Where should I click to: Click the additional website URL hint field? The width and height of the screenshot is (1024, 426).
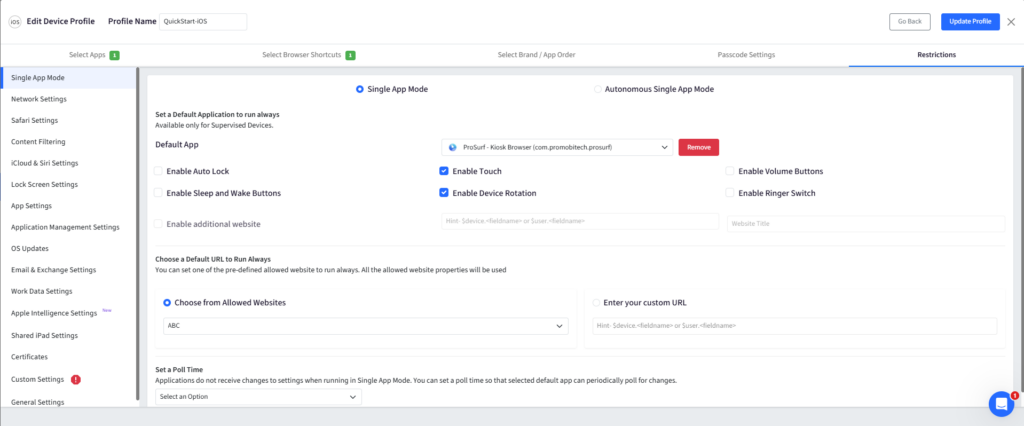pyautogui.click(x=581, y=221)
